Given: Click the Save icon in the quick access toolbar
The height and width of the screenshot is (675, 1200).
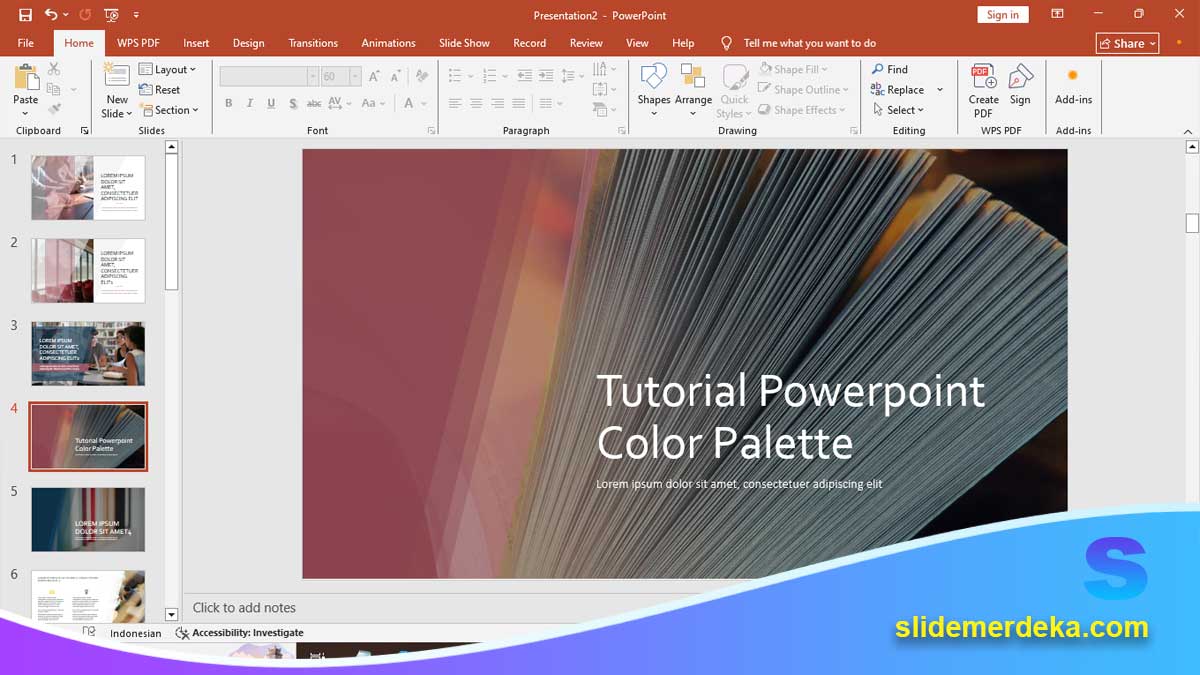Looking at the screenshot, I should point(25,15).
